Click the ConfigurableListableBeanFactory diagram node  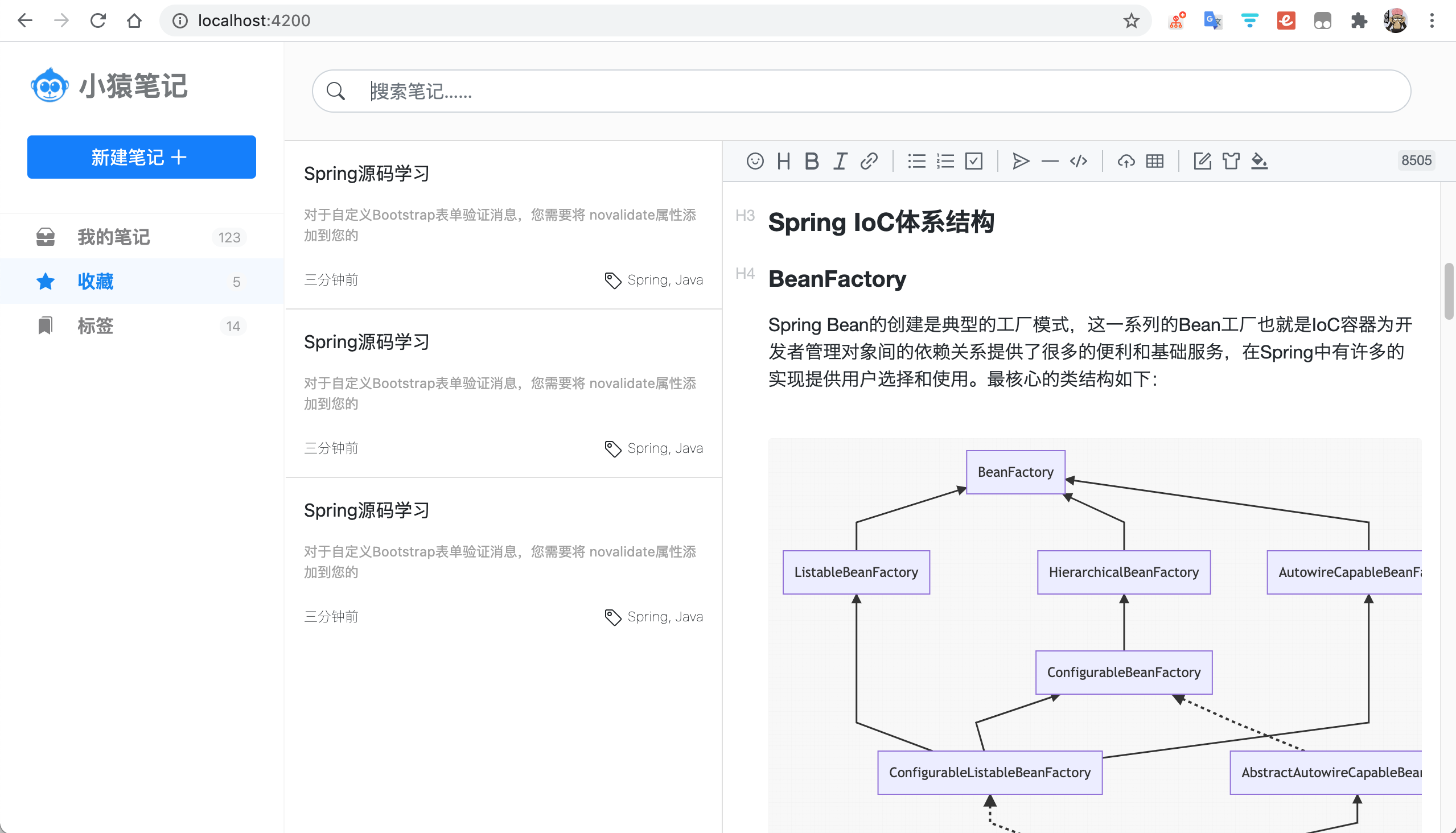(x=990, y=772)
